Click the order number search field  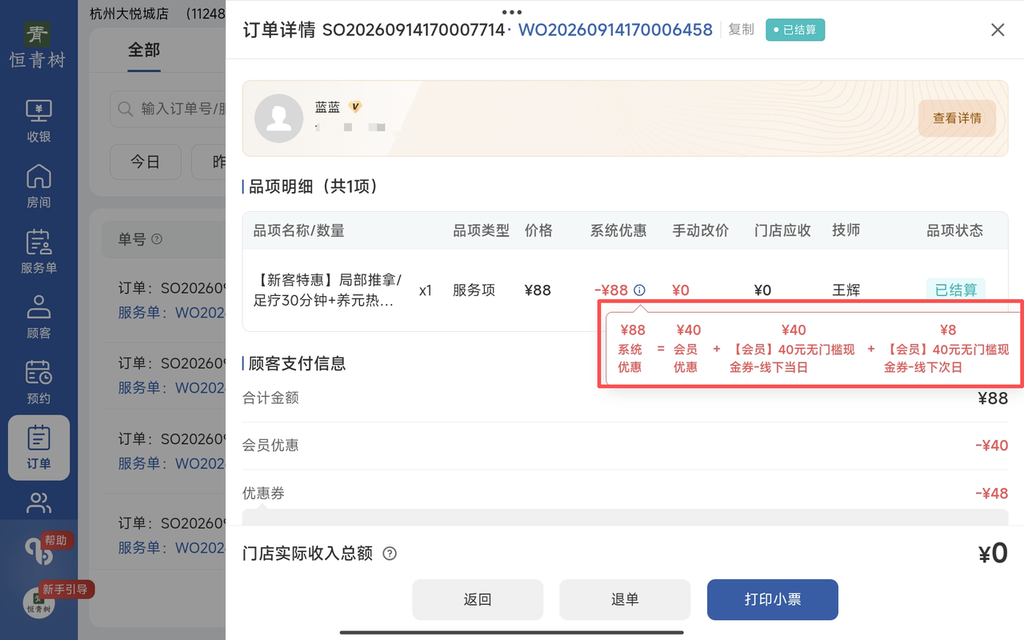point(168,108)
